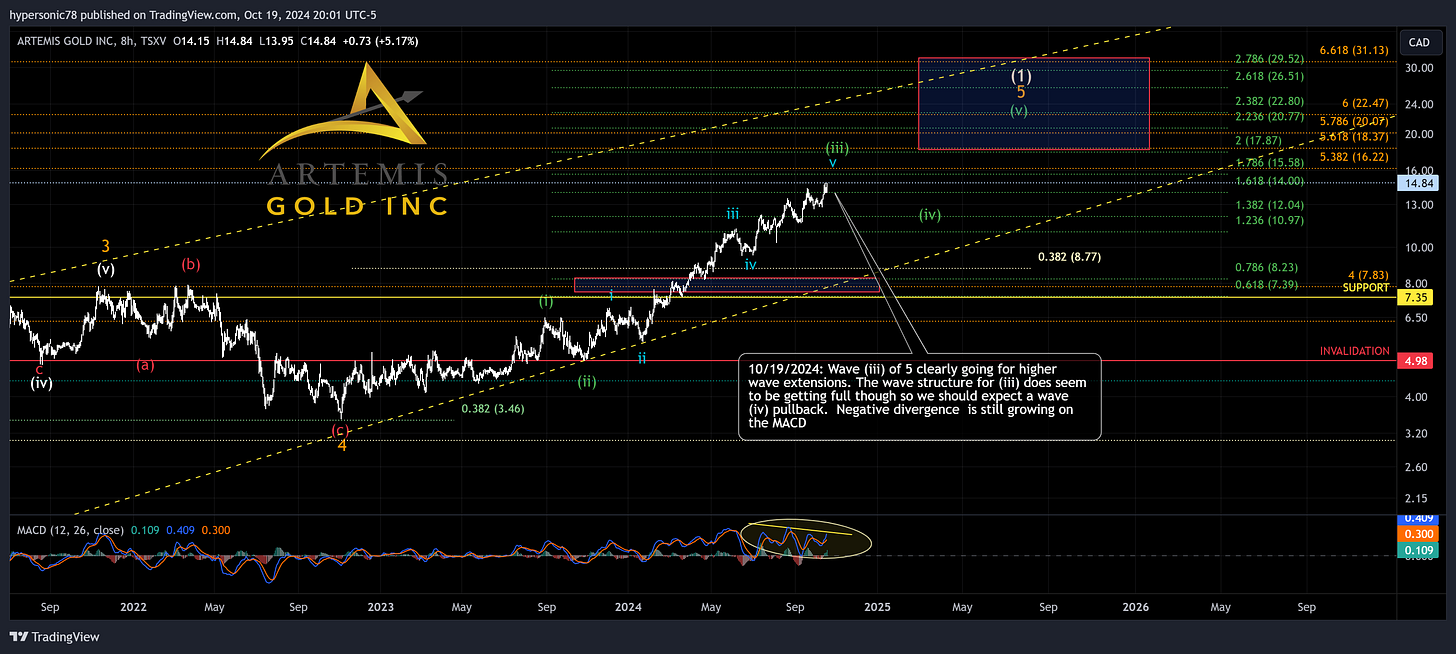This screenshot has width=1456, height=654.
Task: Click the orange 5 wave label in target box
Action: [x=1021, y=92]
